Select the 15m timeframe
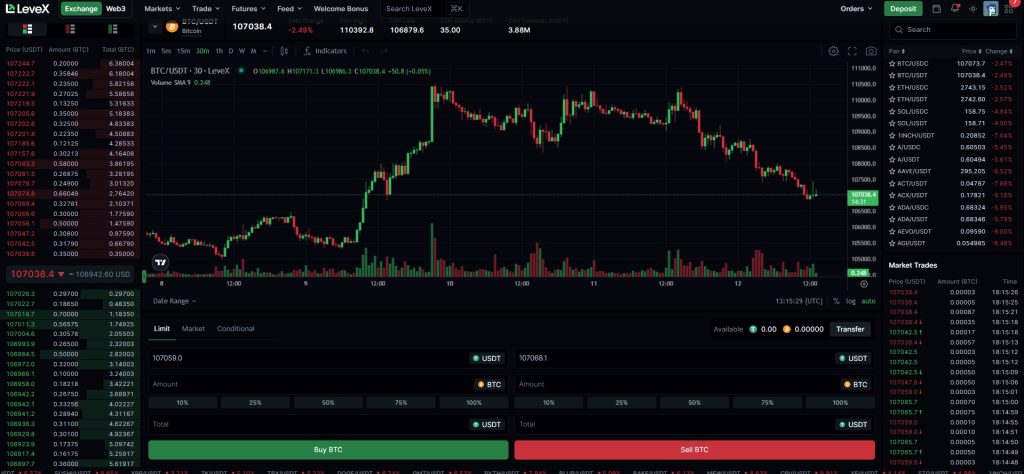The height and width of the screenshot is (474, 1024). (x=184, y=51)
